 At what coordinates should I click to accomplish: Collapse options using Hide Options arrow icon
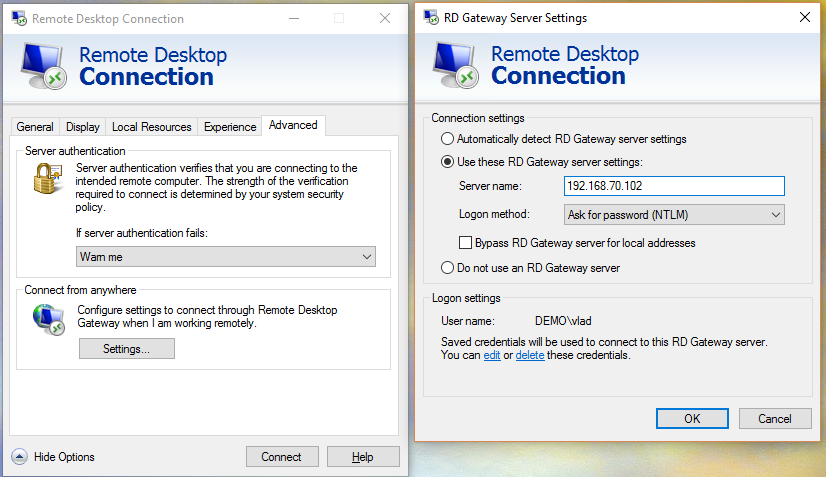click(19, 456)
